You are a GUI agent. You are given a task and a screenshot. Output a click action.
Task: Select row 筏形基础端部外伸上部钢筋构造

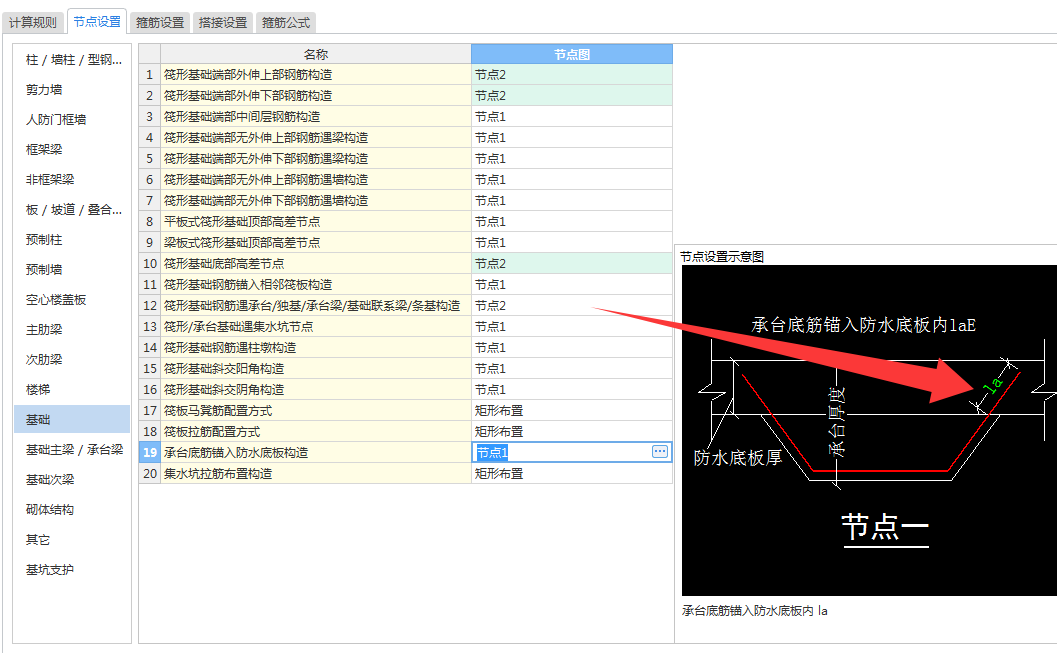click(x=315, y=74)
